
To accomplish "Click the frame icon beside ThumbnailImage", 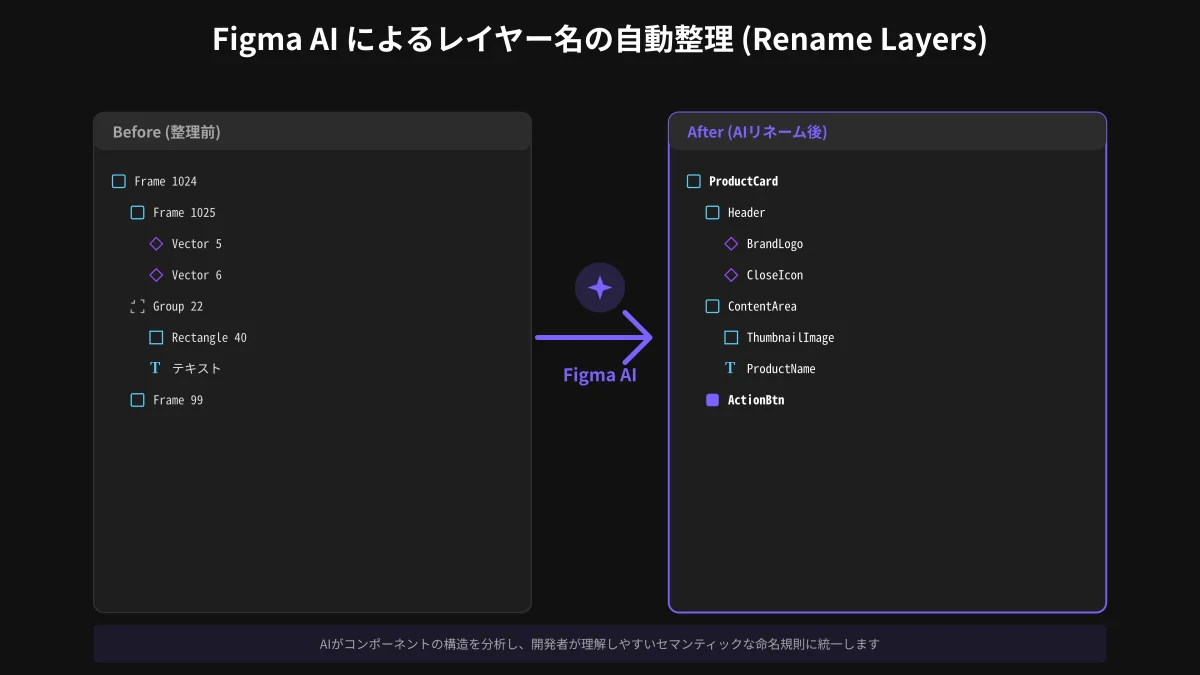I will pyautogui.click(x=731, y=337).
